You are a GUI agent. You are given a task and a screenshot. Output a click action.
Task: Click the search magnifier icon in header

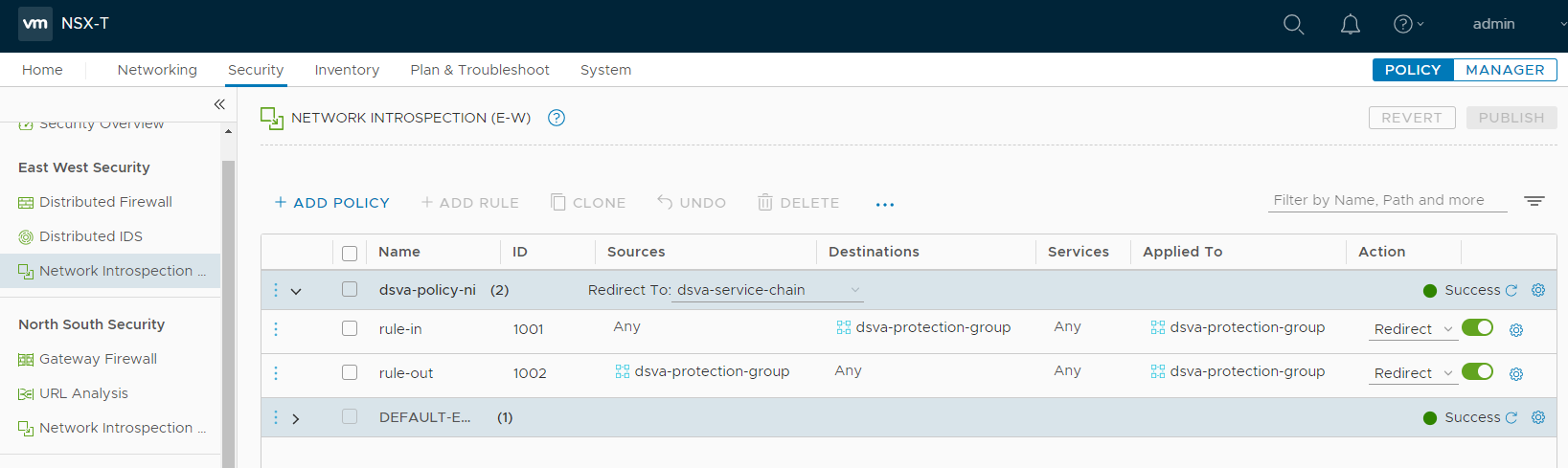point(1293,25)
